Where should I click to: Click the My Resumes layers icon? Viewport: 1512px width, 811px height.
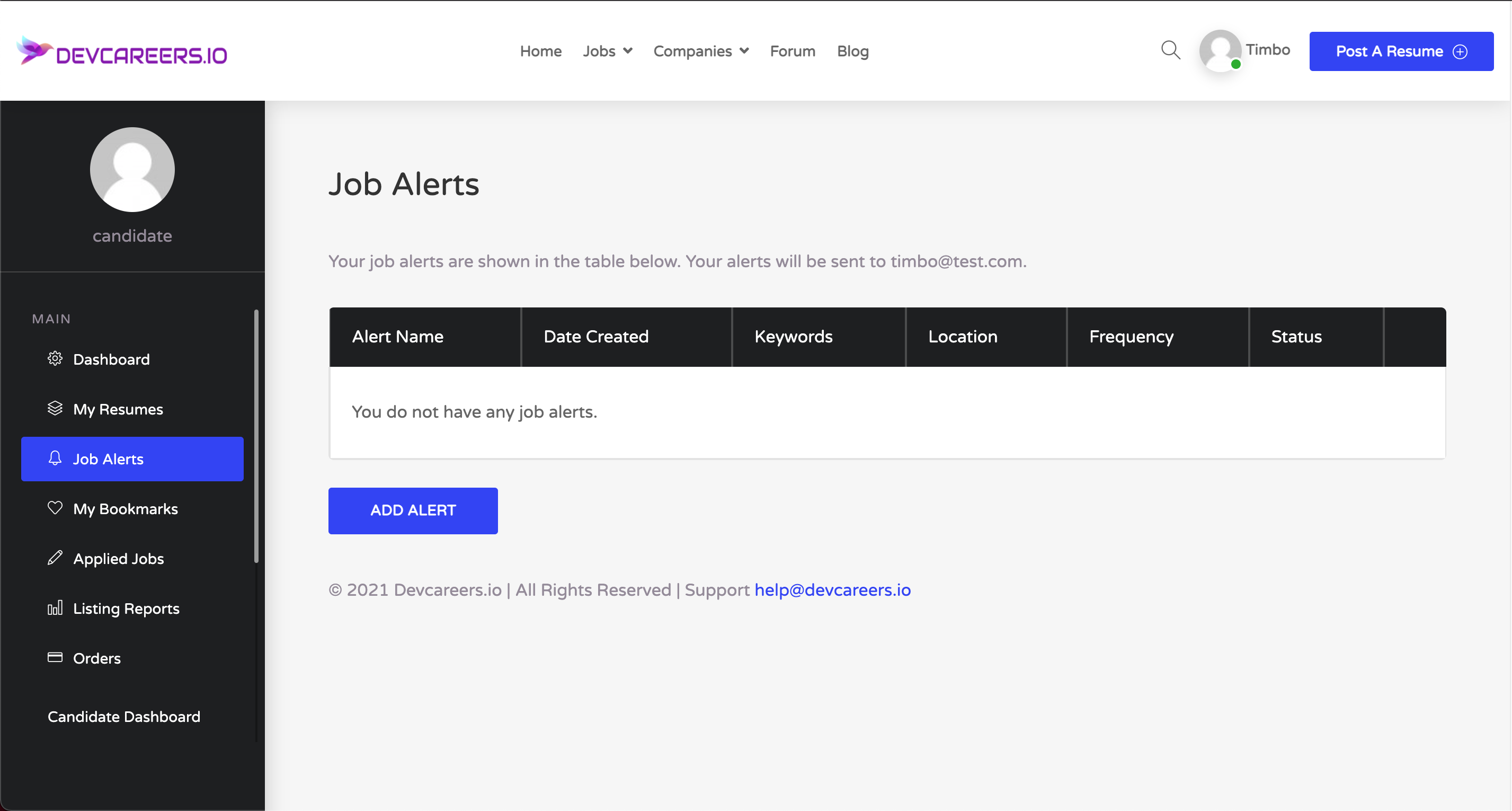55,408
